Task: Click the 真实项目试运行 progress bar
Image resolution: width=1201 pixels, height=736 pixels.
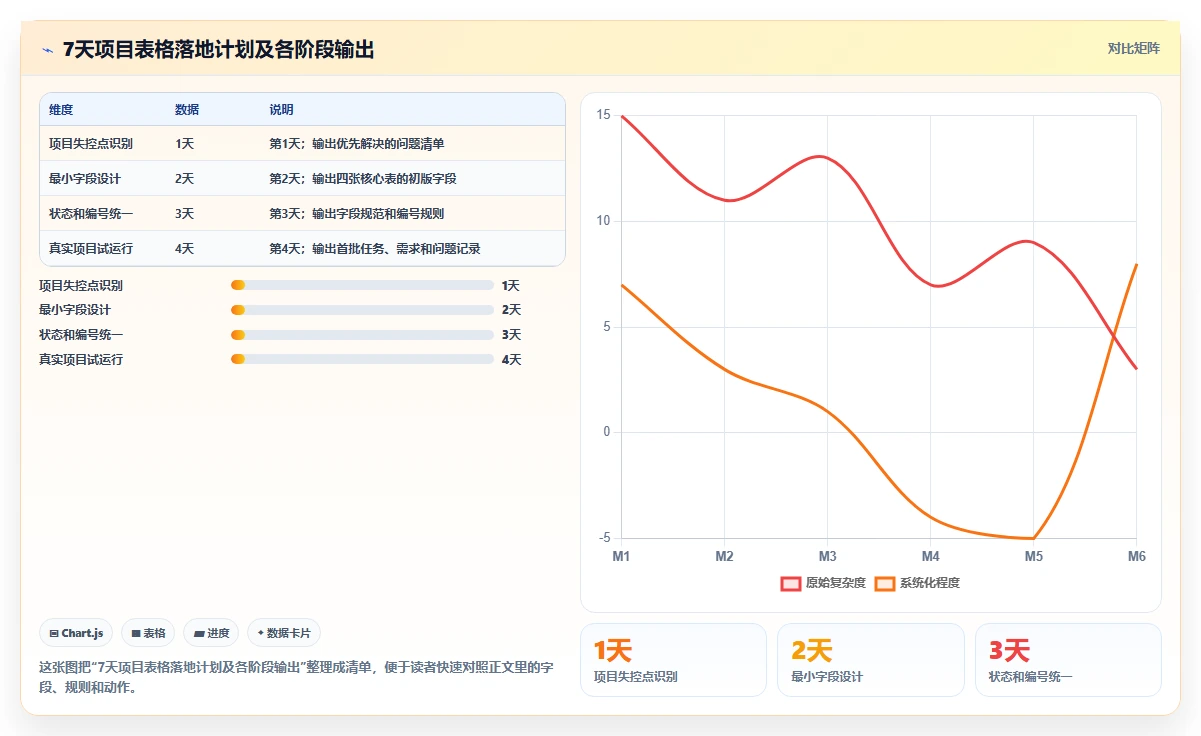Action: click(362, 359)
